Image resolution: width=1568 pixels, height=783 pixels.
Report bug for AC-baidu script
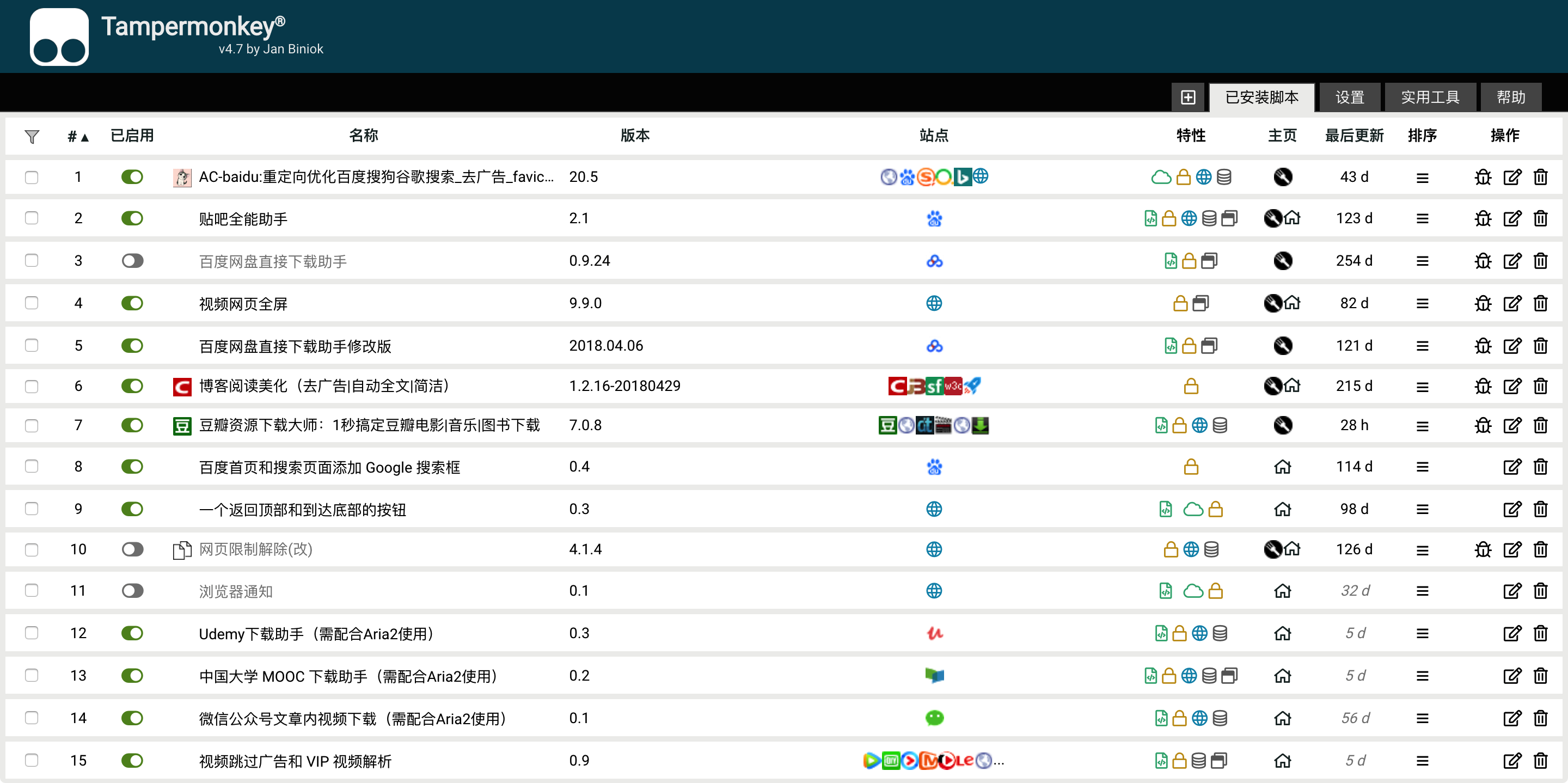pos(1484,177)
